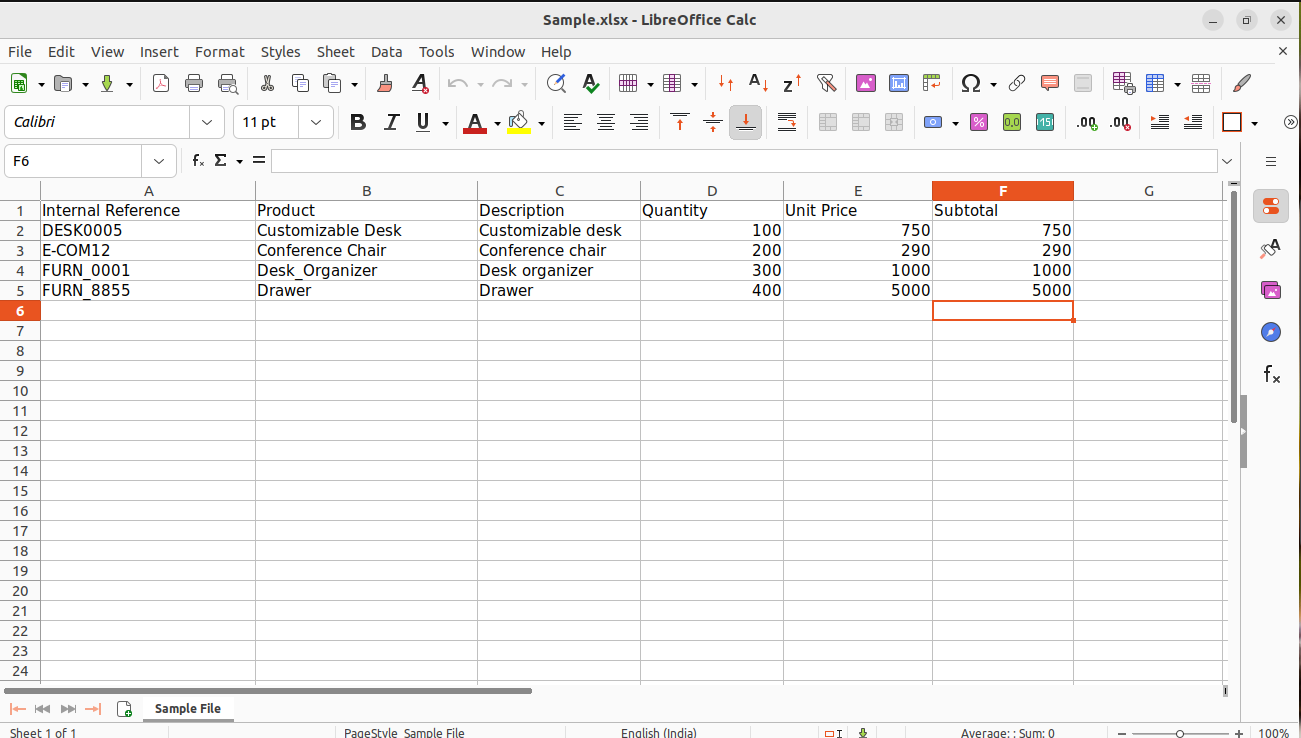Toggle italic formatting

point(391,122)
